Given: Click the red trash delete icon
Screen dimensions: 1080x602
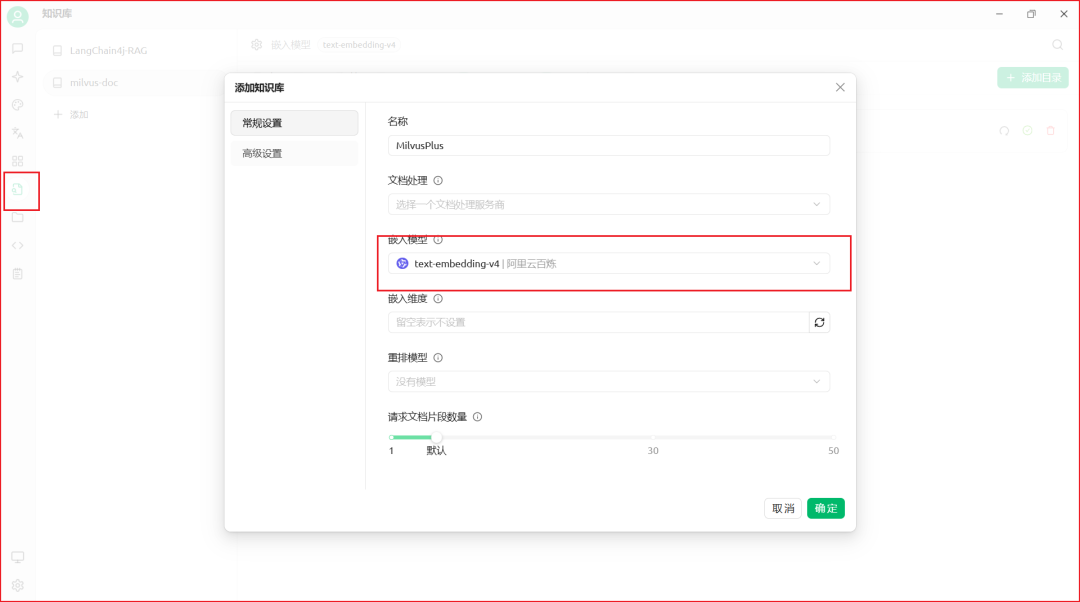Looking at the screenshot, I should [1050, 131].
